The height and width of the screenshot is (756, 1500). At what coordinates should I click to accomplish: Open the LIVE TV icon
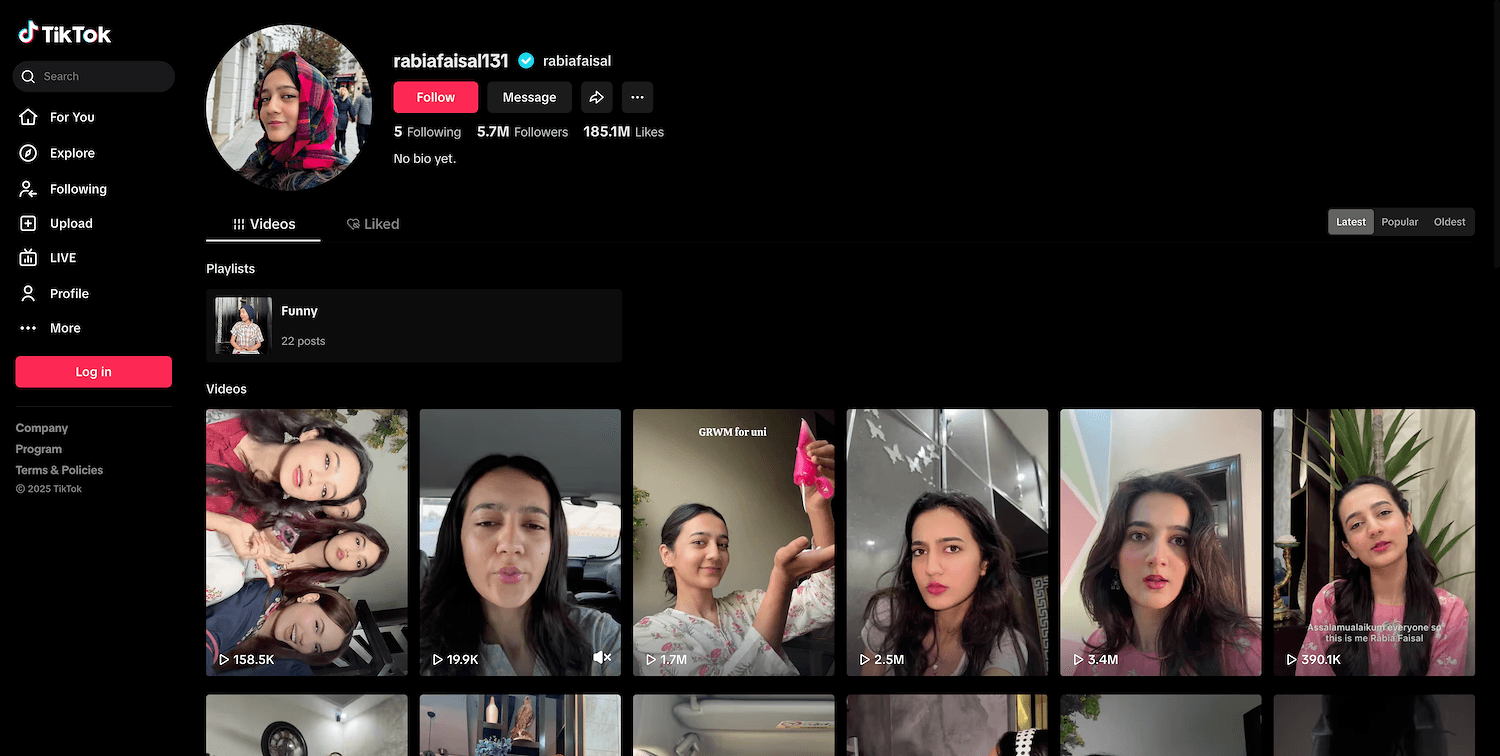coord(29,258)
